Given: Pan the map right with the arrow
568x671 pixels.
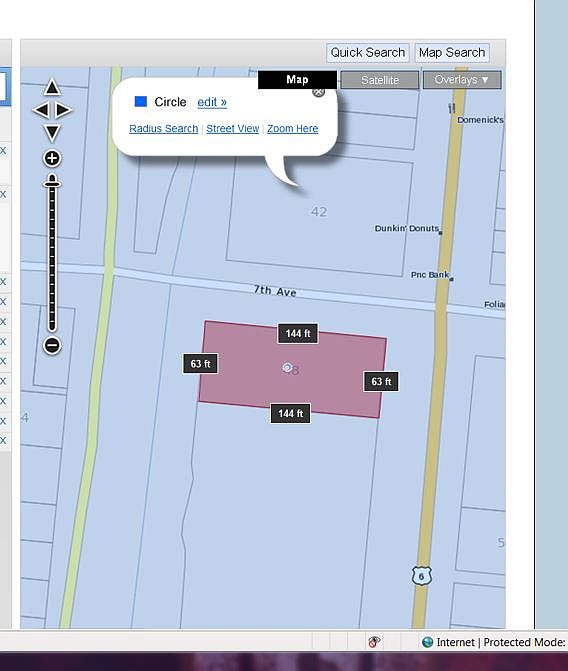Looking at the screenshot, I should 63,110.
